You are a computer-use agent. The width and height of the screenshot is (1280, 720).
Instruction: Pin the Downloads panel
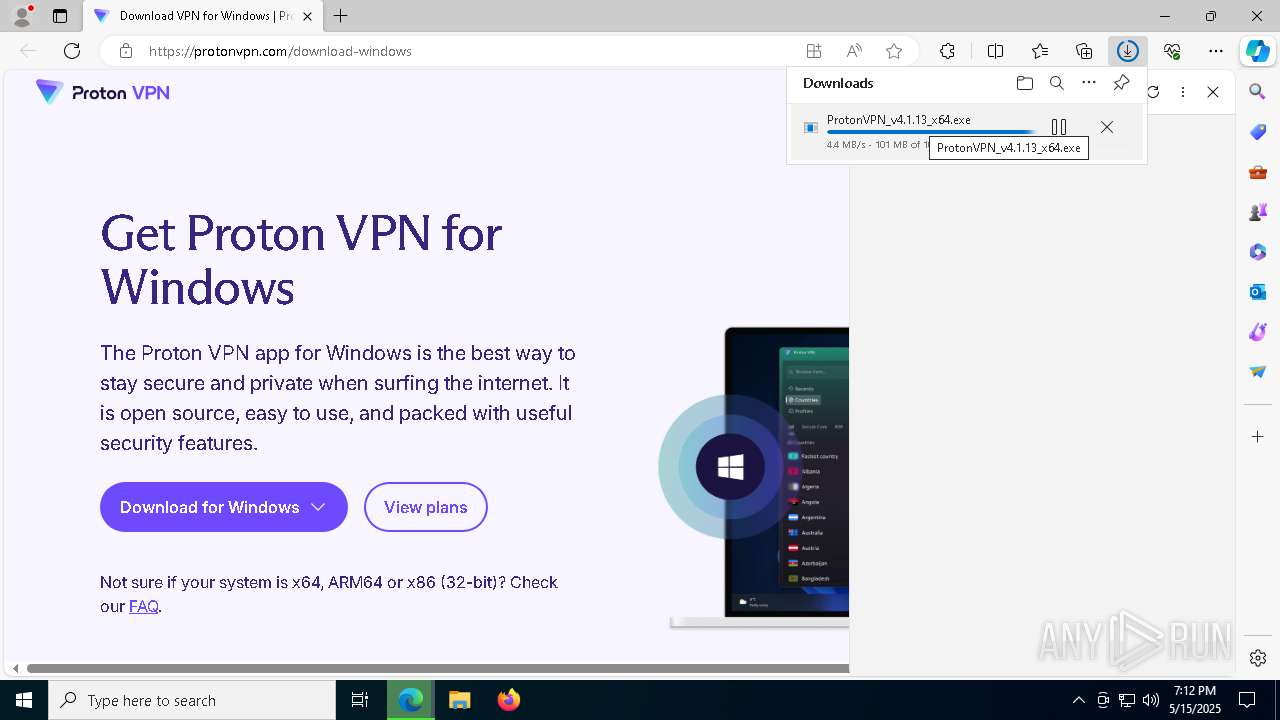pos(1121,83)
